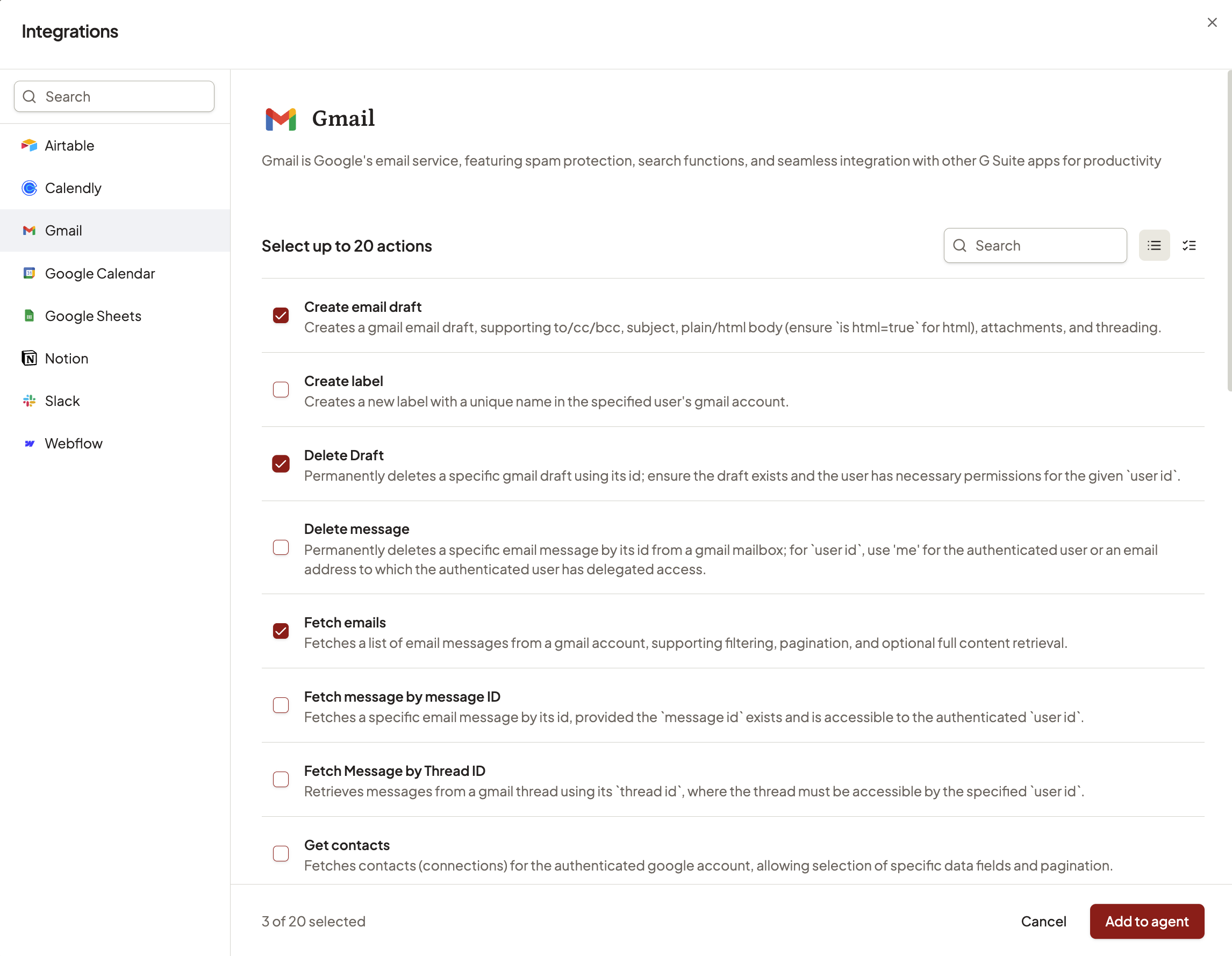1232x956 pixels.
Task: Click the Notion logo icon
Action: 30,358
